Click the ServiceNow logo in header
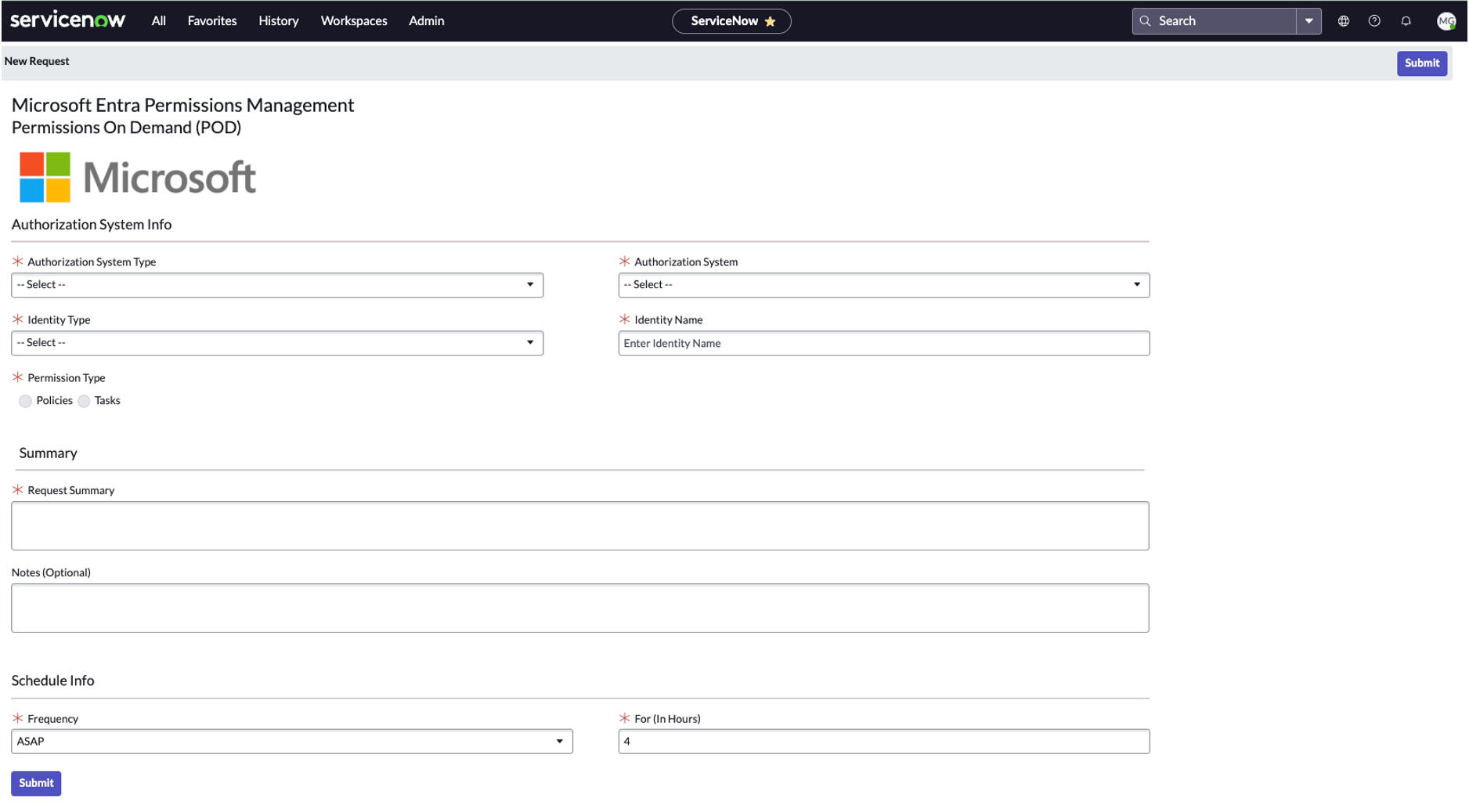The width and height of the screenshot is (1469, 812). click(x=67, y=20)
